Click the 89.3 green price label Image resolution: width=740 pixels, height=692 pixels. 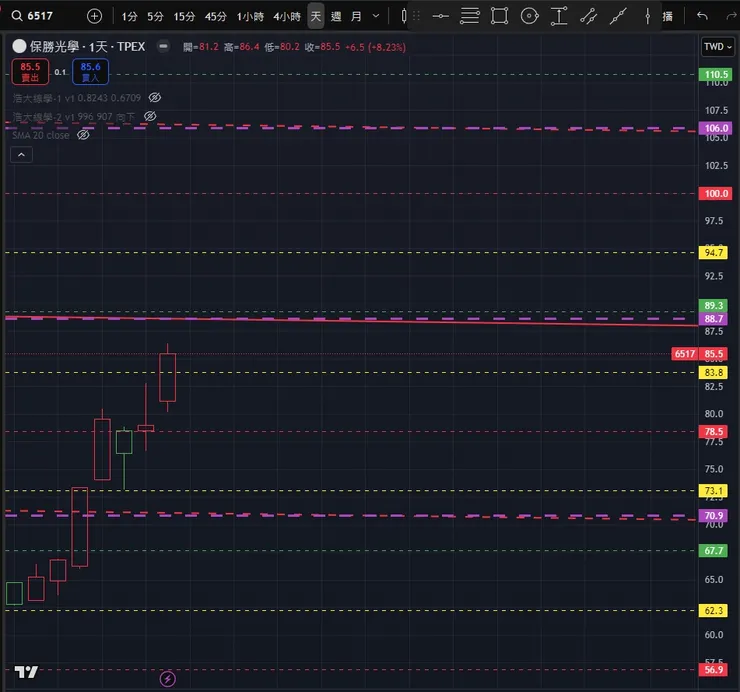pos(713,305)
